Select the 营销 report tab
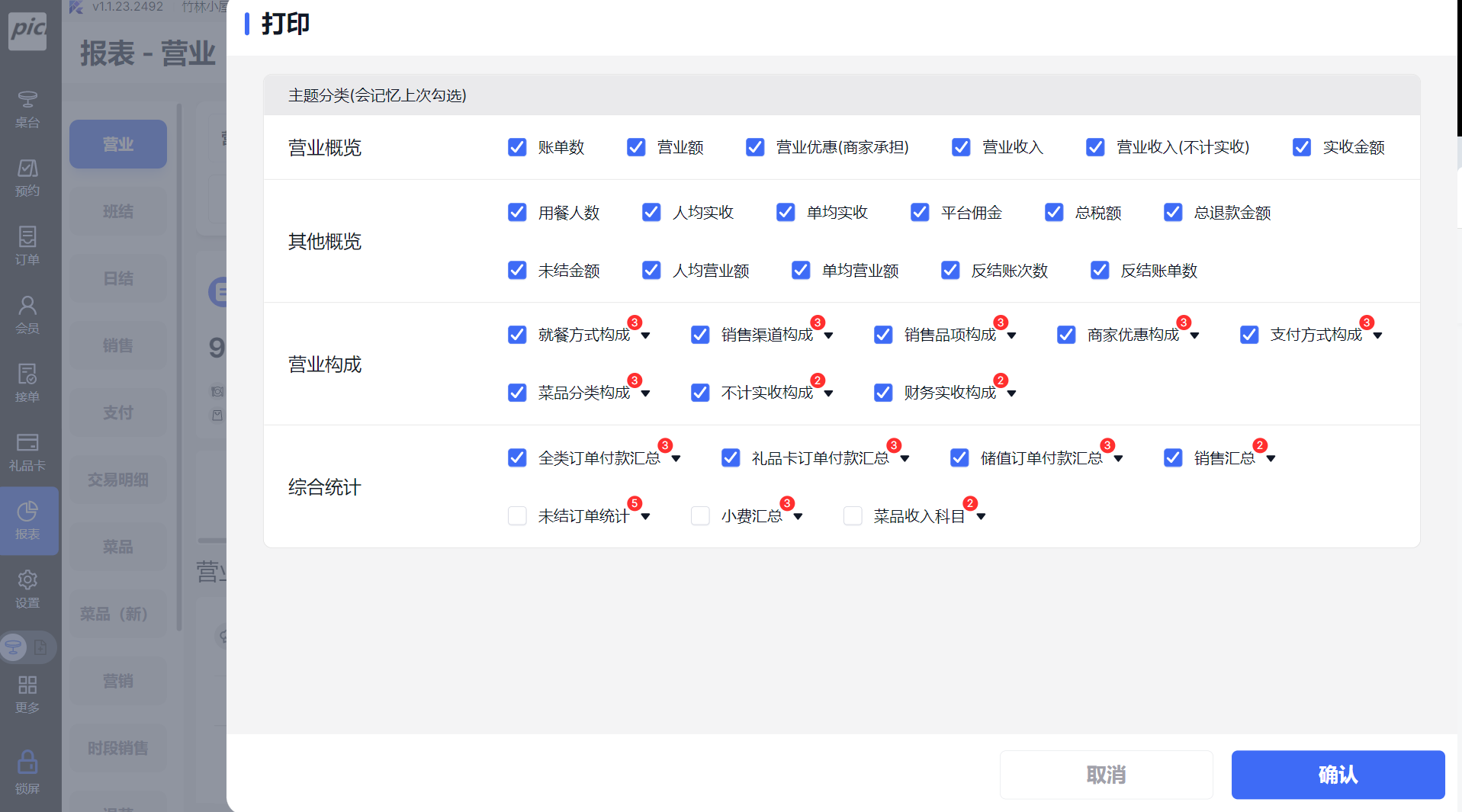 (x=118, y=681)
